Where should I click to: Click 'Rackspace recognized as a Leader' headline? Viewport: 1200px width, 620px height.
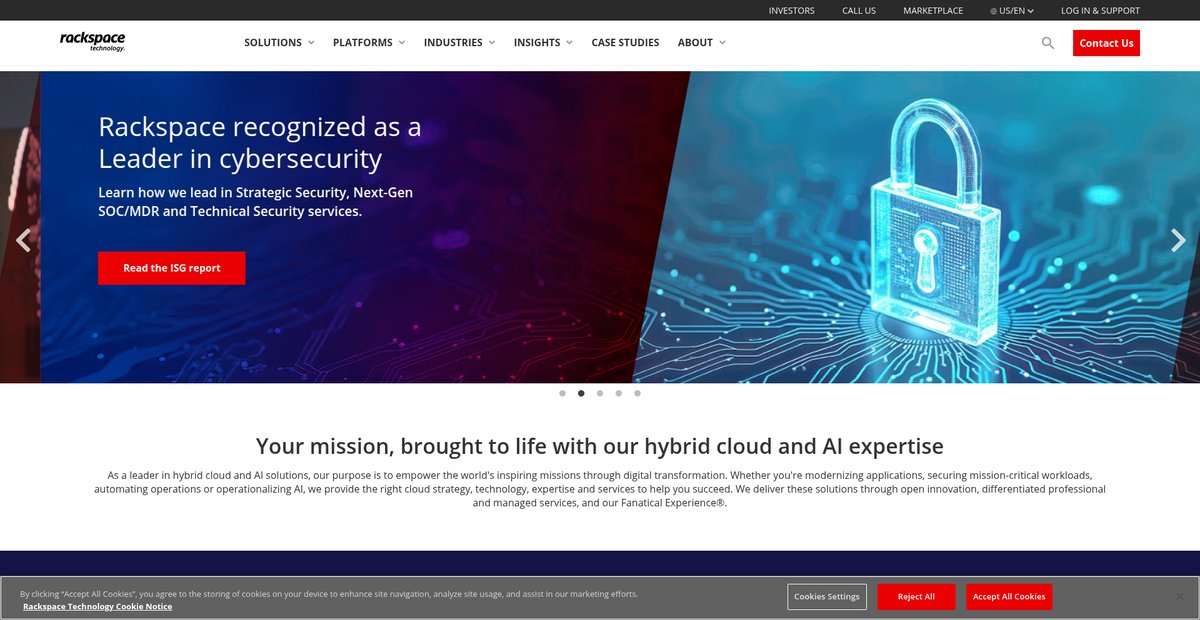(260, 142)
